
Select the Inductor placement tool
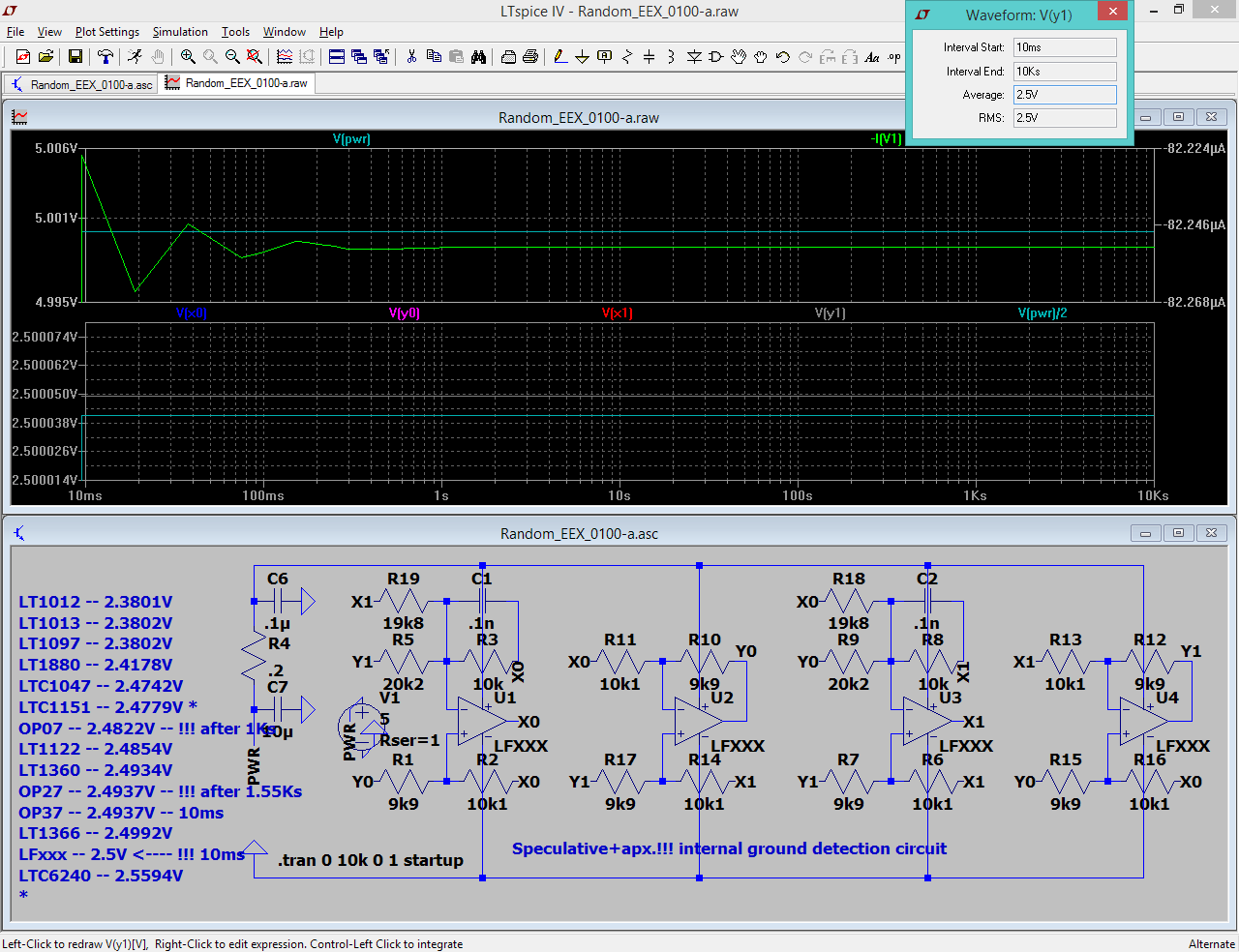672,57
